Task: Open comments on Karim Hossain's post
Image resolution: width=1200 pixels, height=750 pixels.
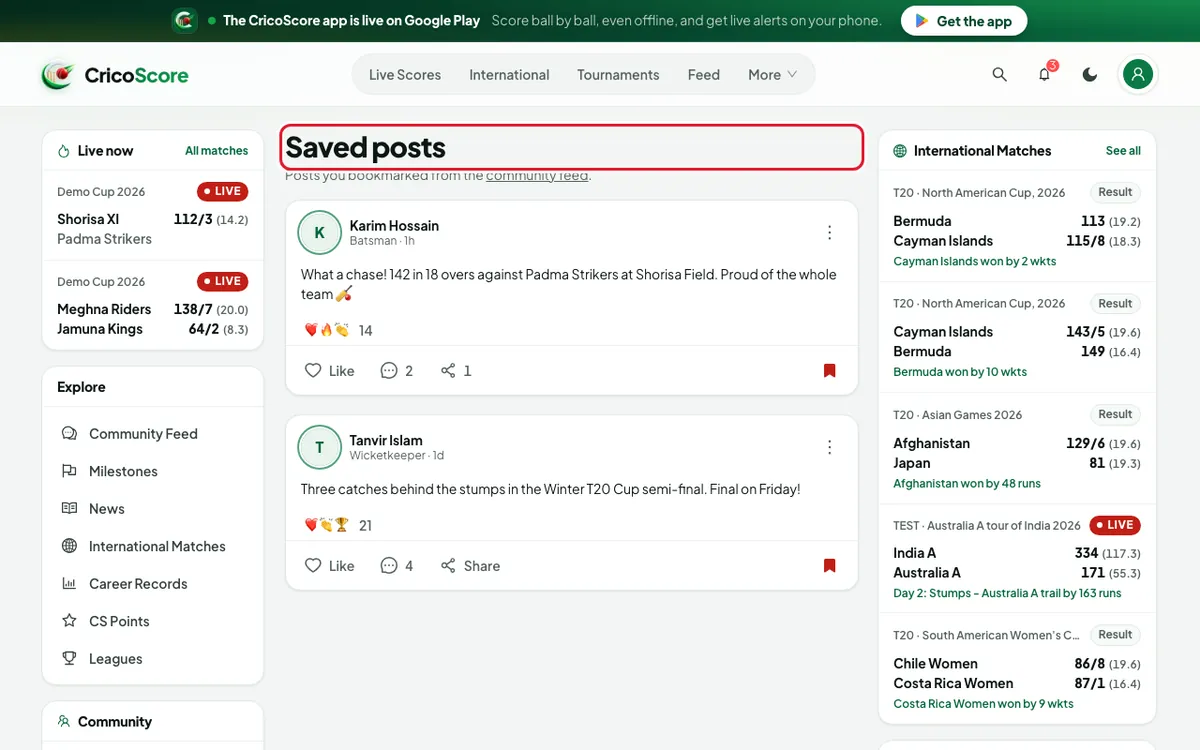Action: point(397,370)
